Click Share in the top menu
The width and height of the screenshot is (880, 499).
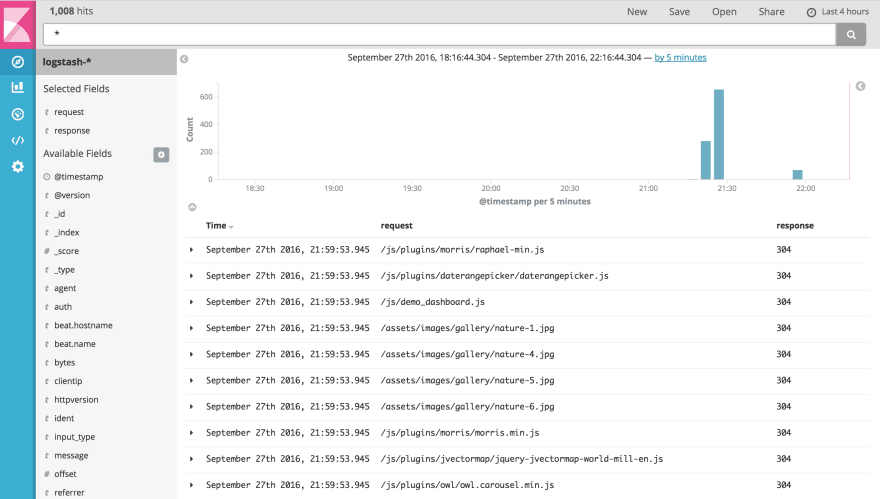coord(771,12)
